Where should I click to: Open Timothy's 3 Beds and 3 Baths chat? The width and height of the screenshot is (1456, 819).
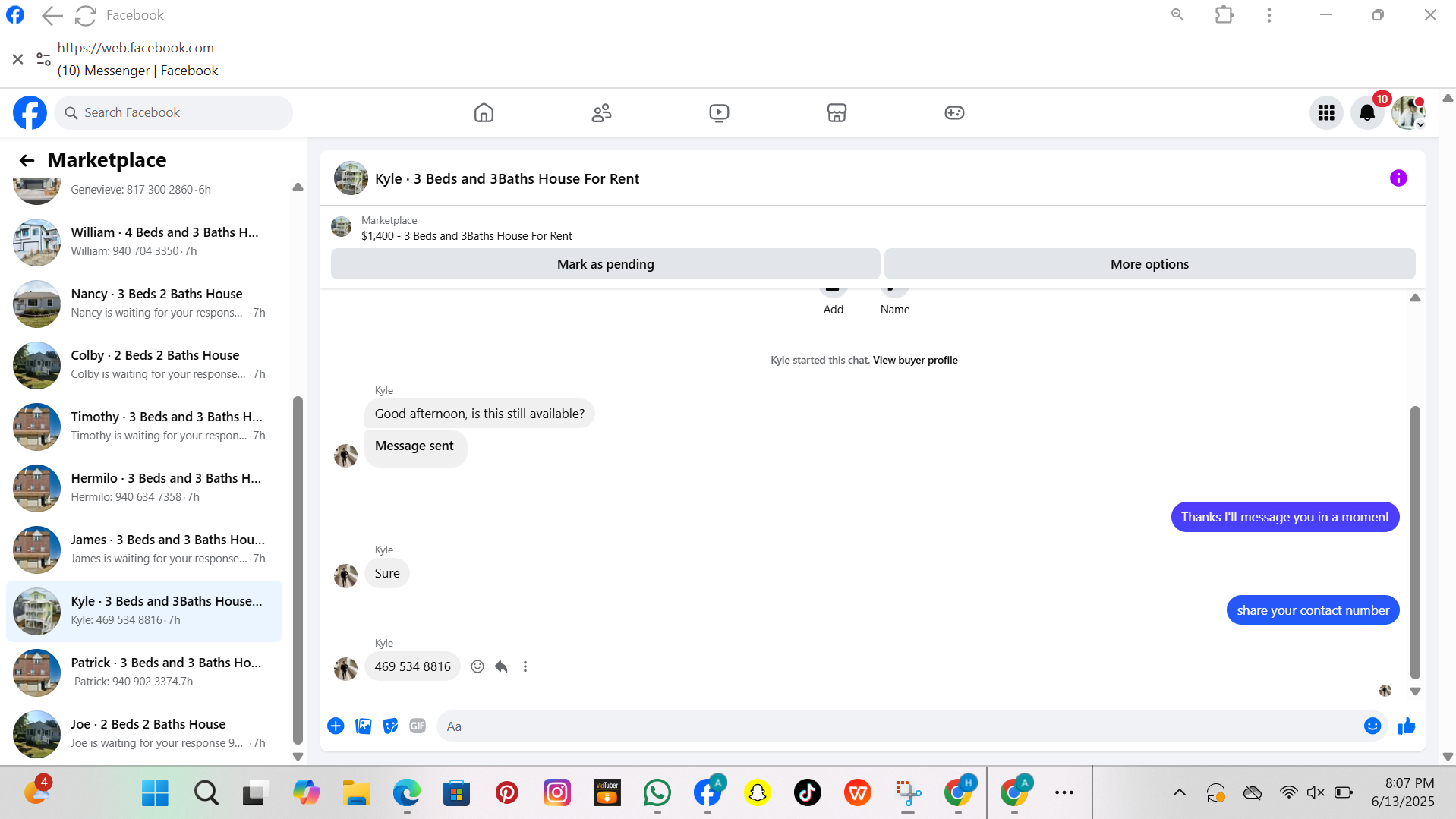click(x=144, y=427)
